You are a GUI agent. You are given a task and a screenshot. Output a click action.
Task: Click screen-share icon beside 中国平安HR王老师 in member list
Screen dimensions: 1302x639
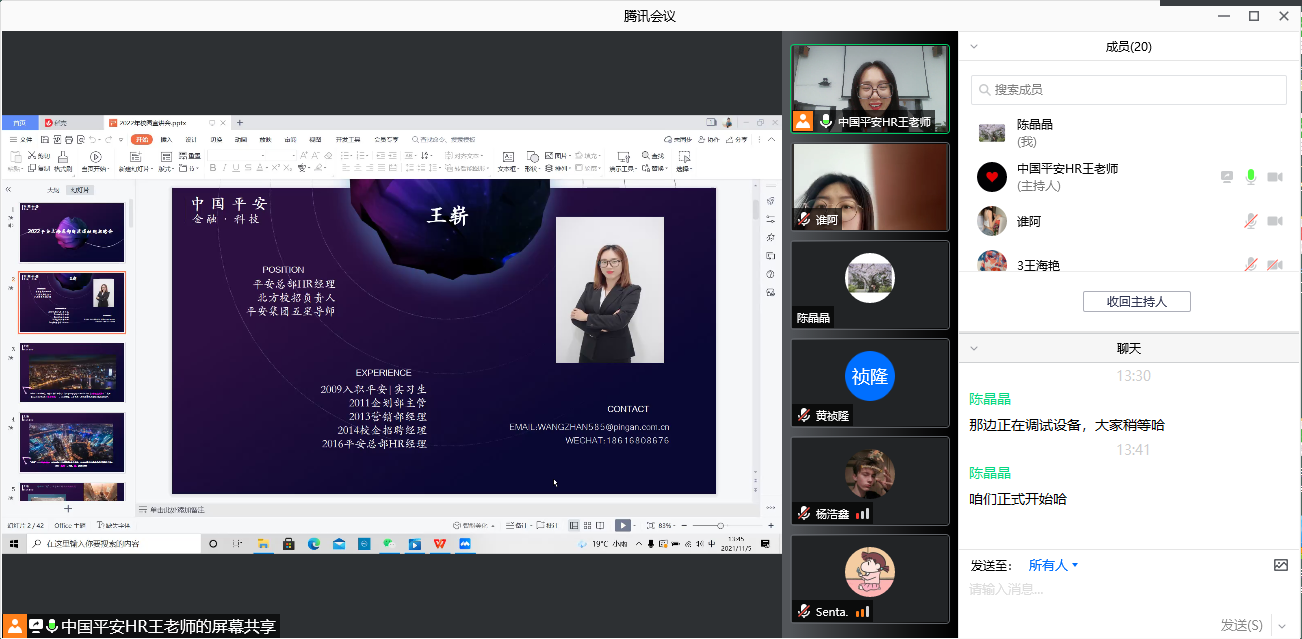(1227, 177)
